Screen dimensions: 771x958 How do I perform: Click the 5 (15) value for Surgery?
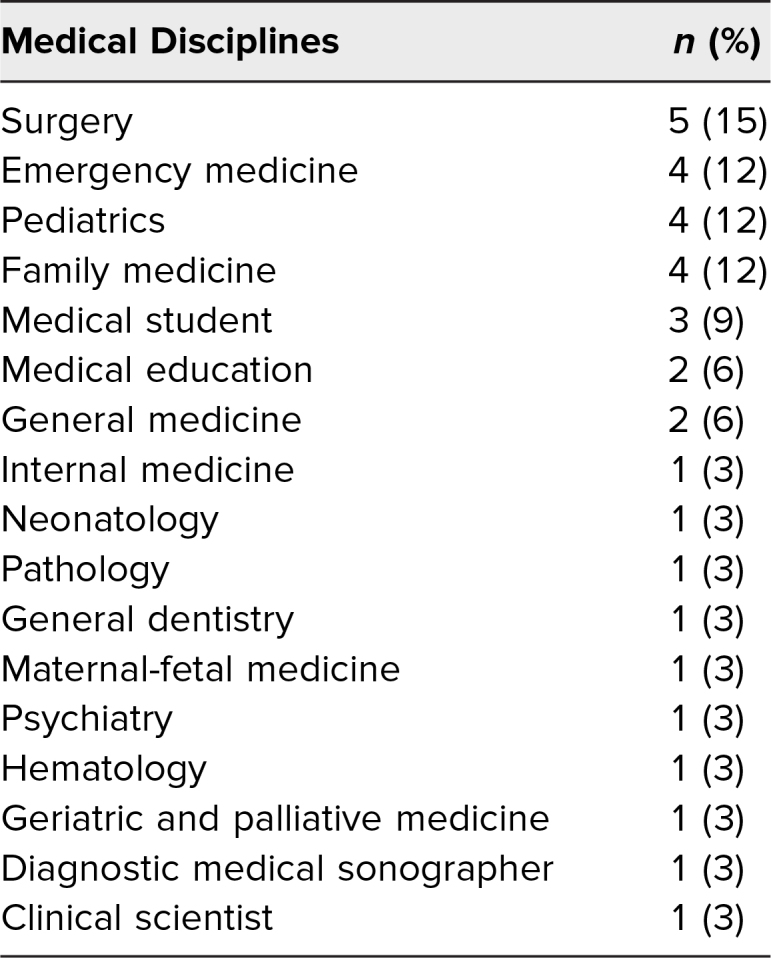718,122
